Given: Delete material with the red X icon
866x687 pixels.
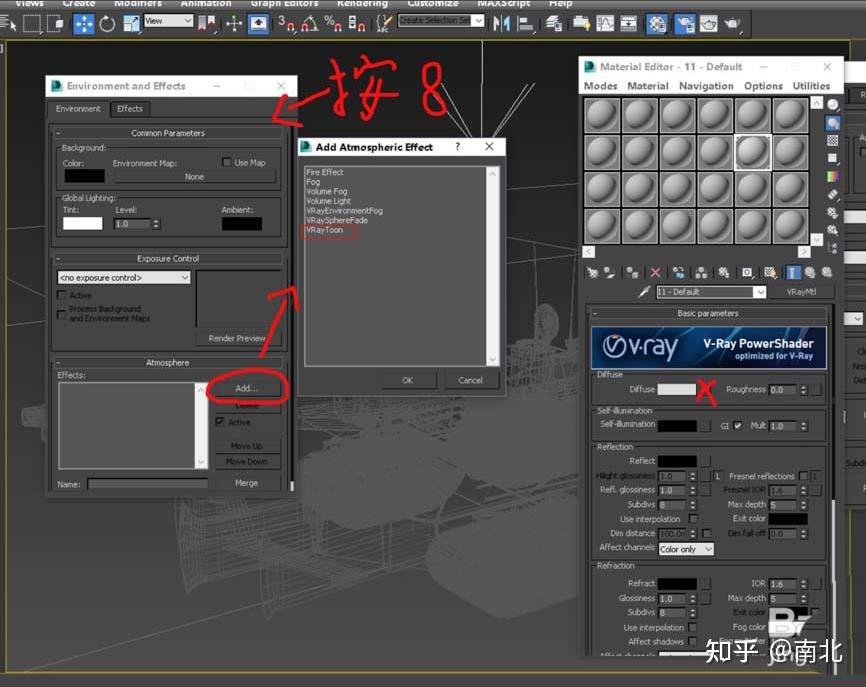Looking at the screenshot, I should (655, 271).
